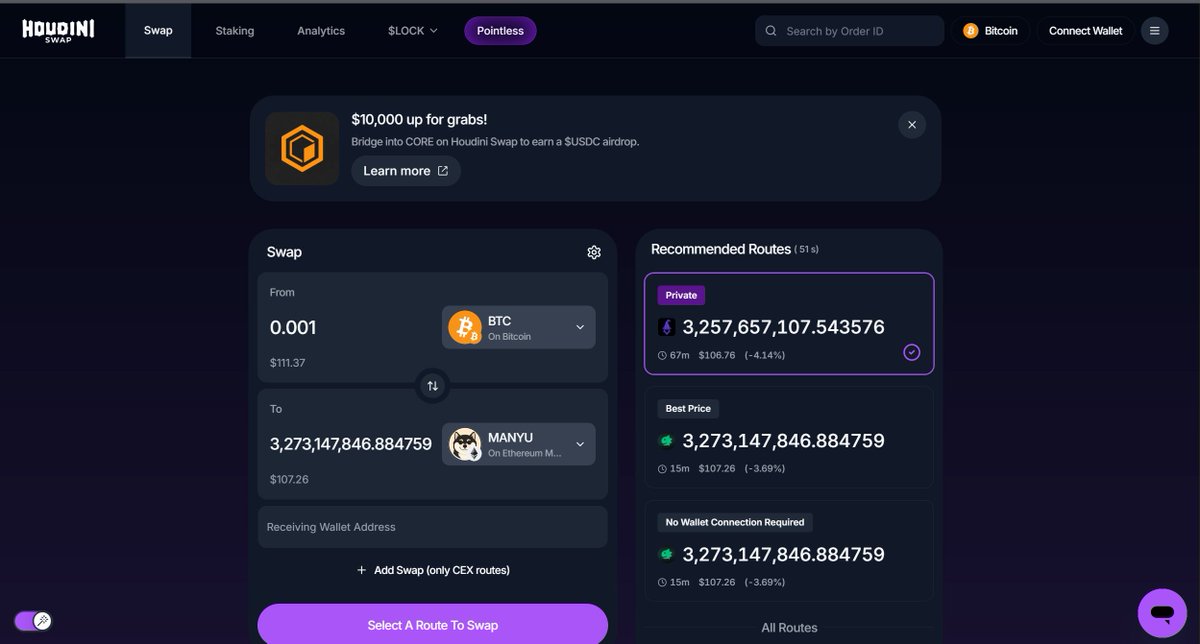Open swap settings gear
The height and width of the screenshot is (644, 1200).
[x=594, y=252]
